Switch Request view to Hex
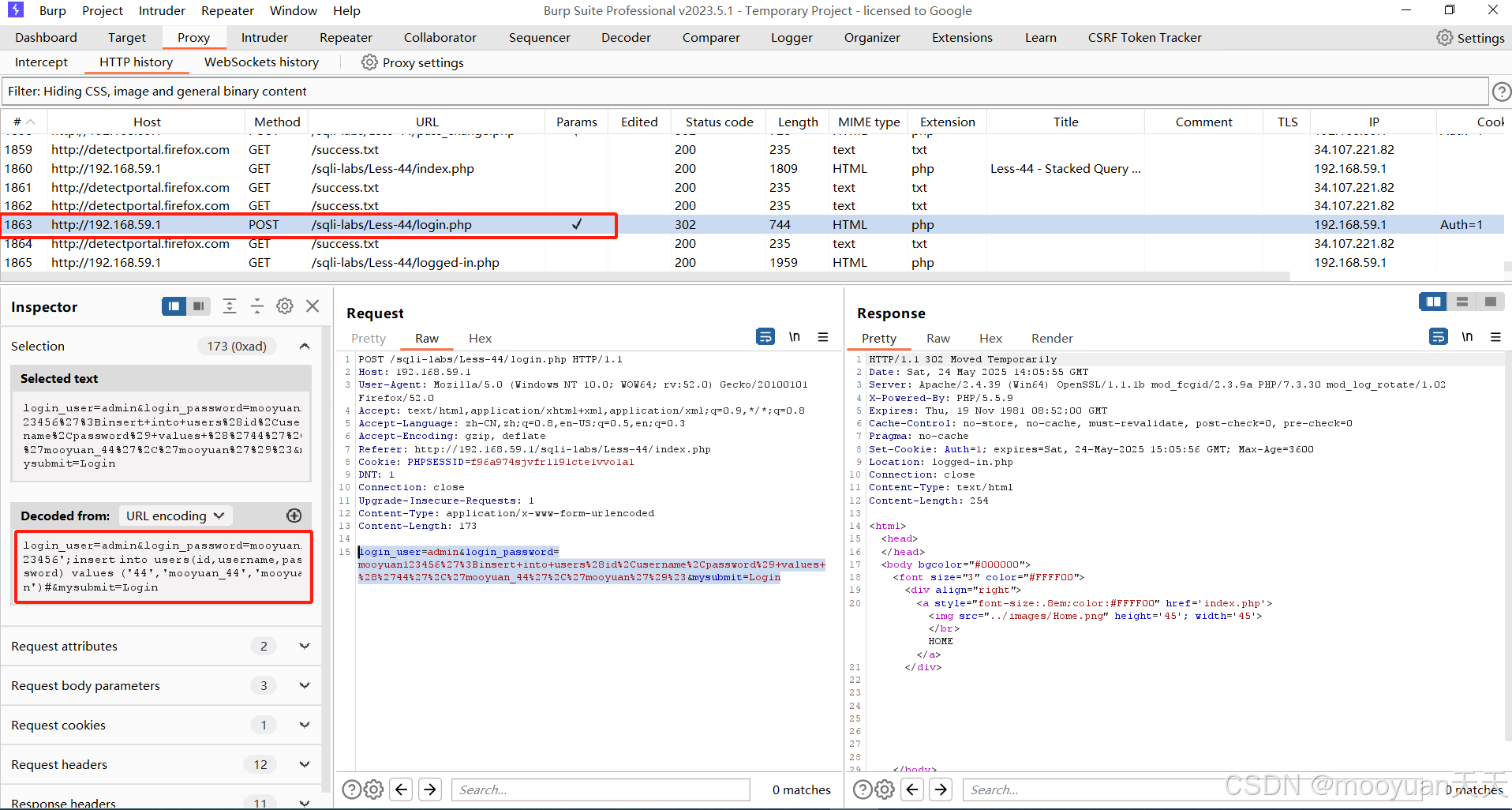1512x810 pixels. coord(480,338)
